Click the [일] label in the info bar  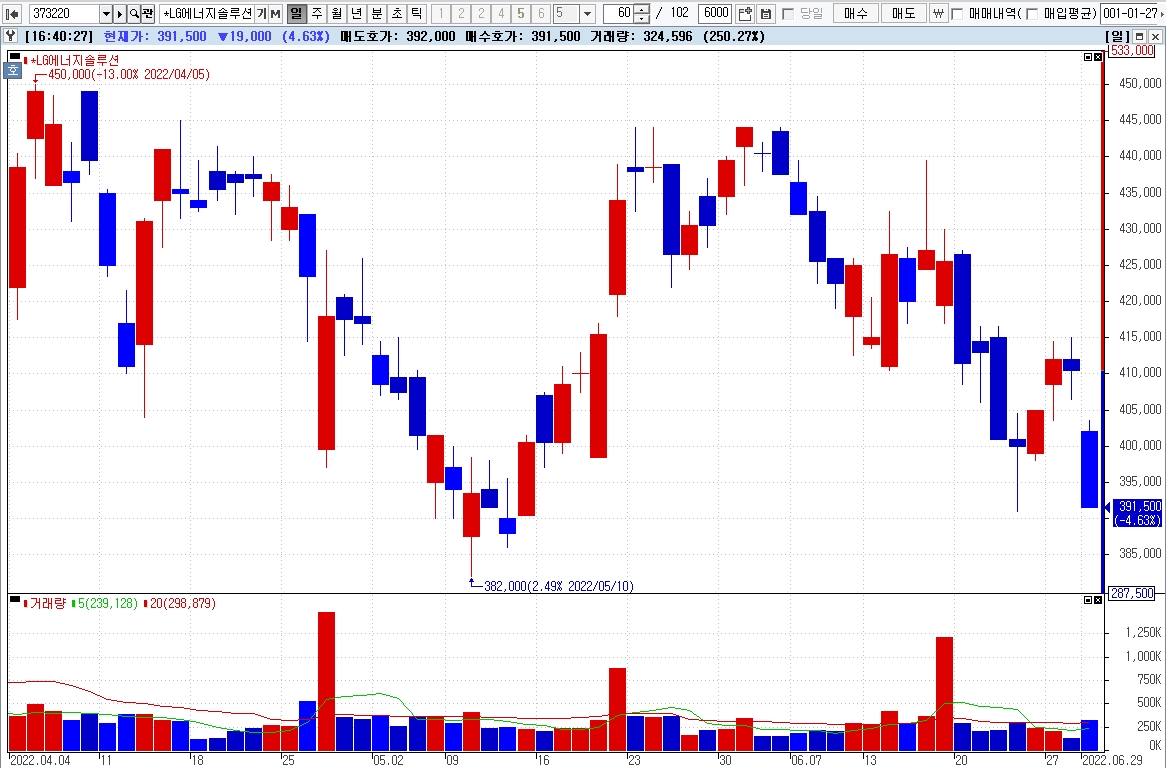(1118, 36)
